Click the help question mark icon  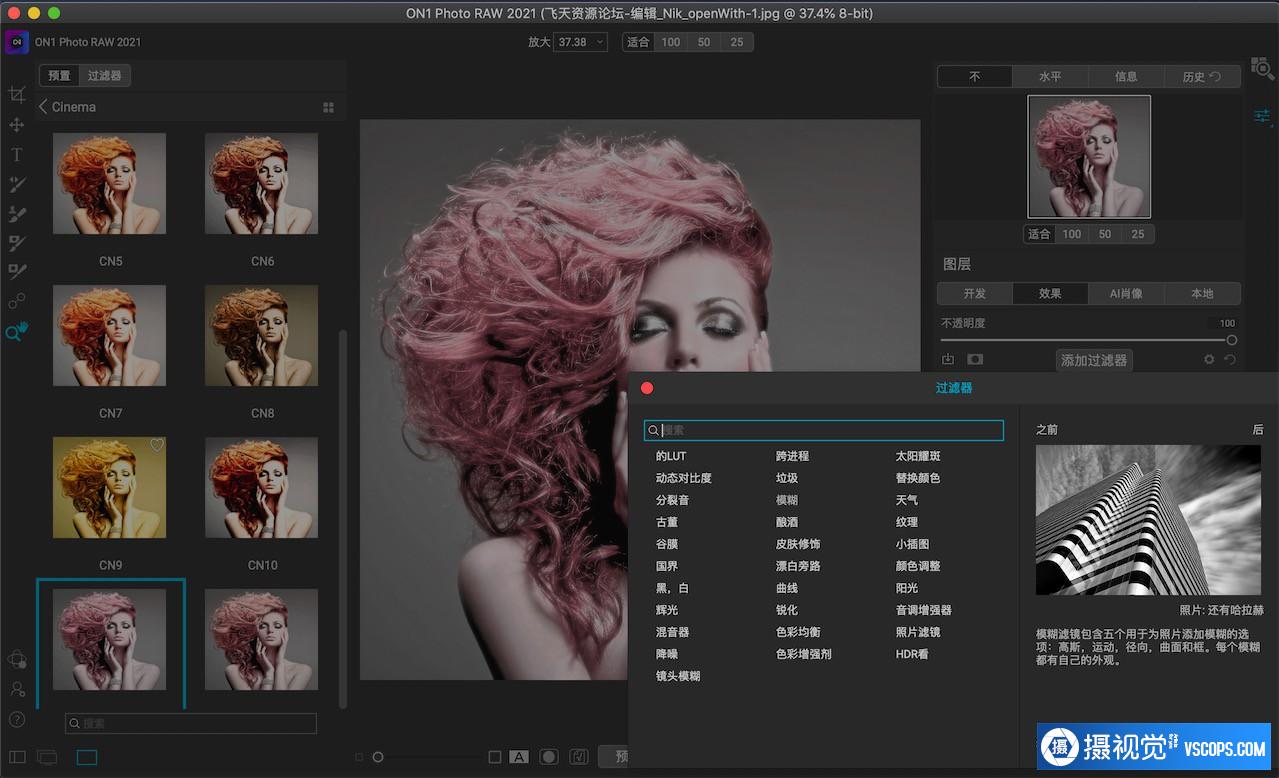pyautogui.click(x=16, y=719)
